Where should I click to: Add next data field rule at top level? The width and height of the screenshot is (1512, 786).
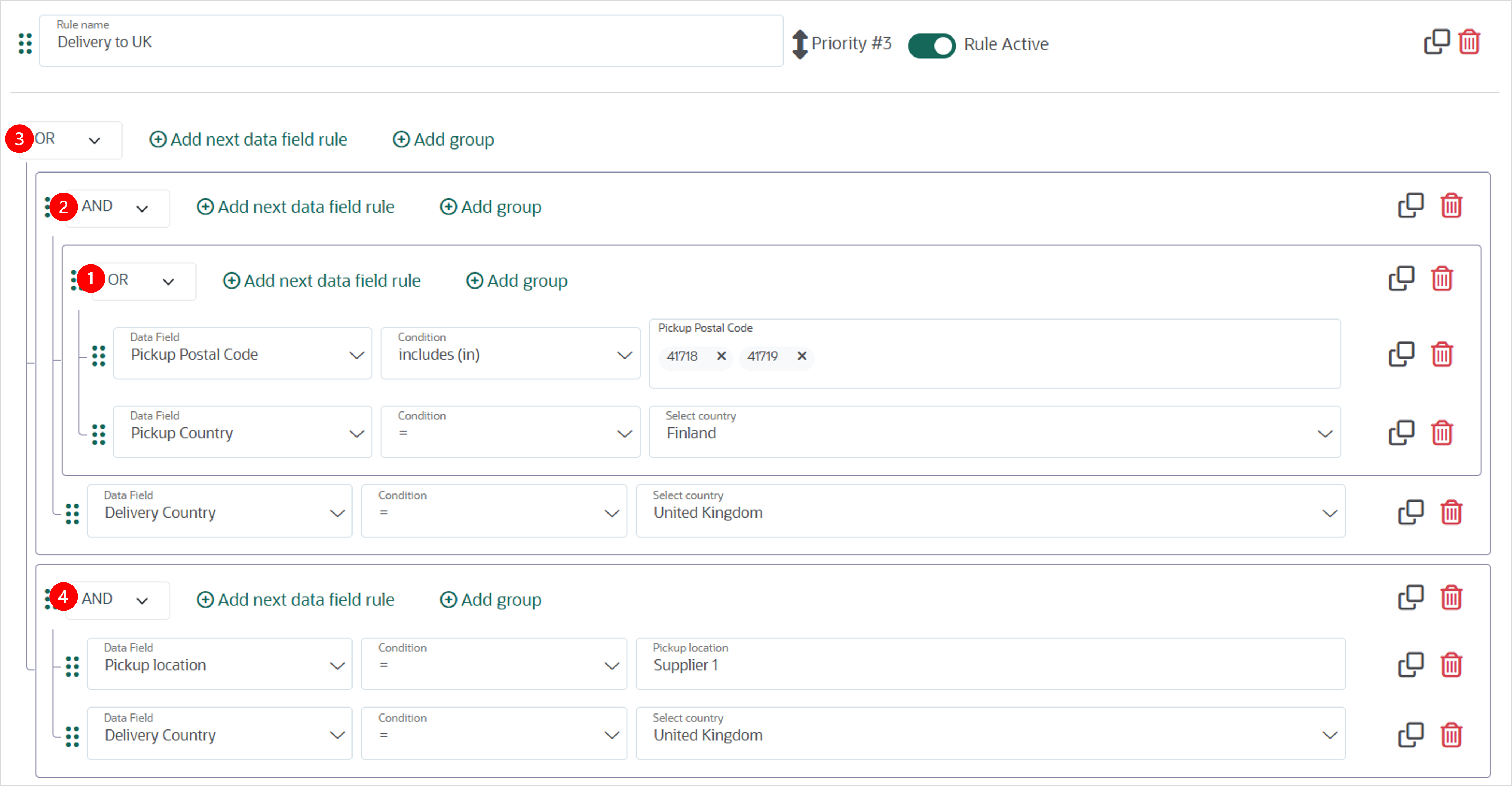click(x=248, y=140)
